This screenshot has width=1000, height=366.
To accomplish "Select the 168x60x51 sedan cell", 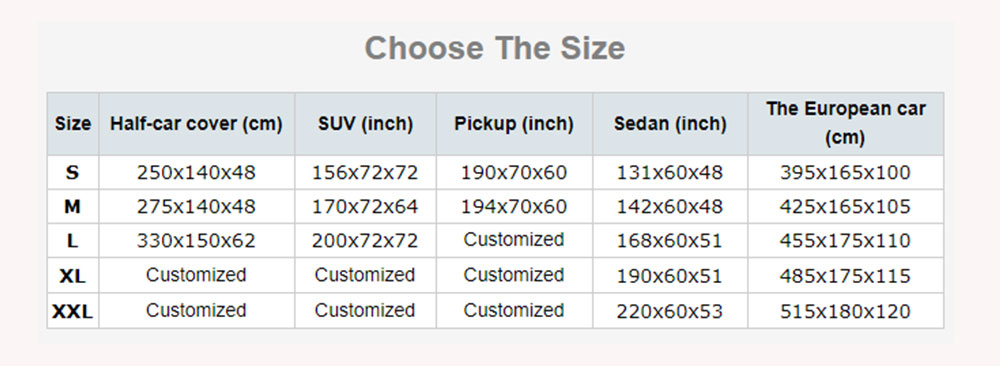I will tap(670, 241).
